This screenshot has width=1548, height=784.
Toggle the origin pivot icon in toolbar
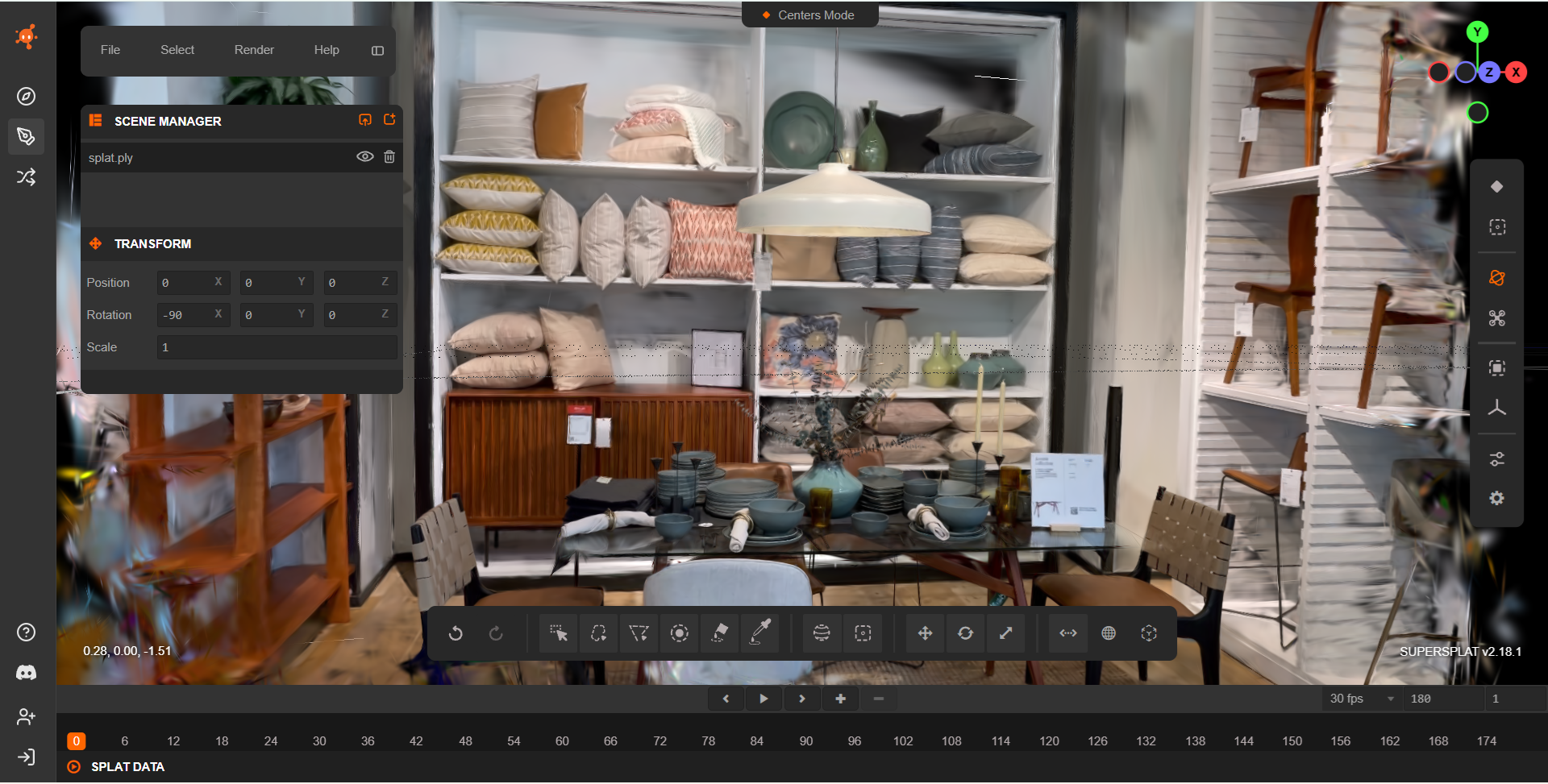1149,634
